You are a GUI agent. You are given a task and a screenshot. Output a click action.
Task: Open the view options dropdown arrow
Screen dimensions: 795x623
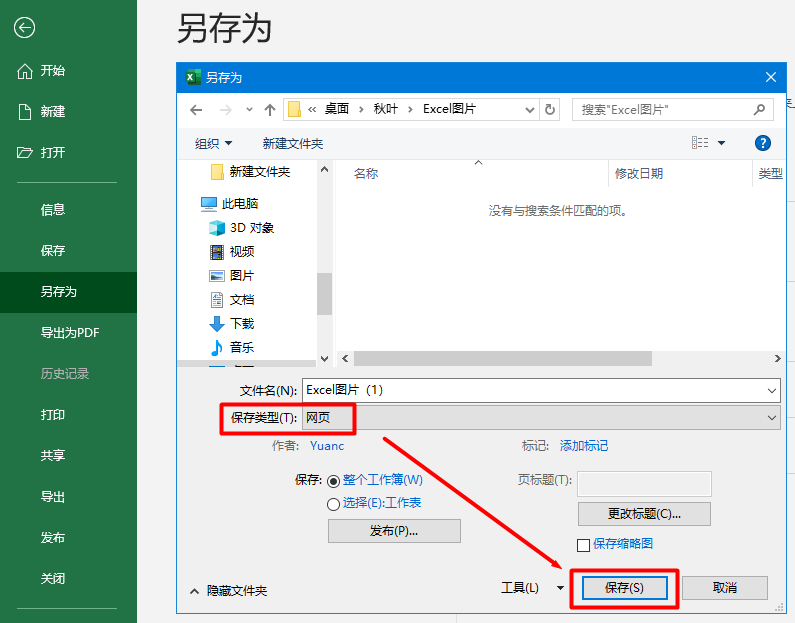click(721, 143)
